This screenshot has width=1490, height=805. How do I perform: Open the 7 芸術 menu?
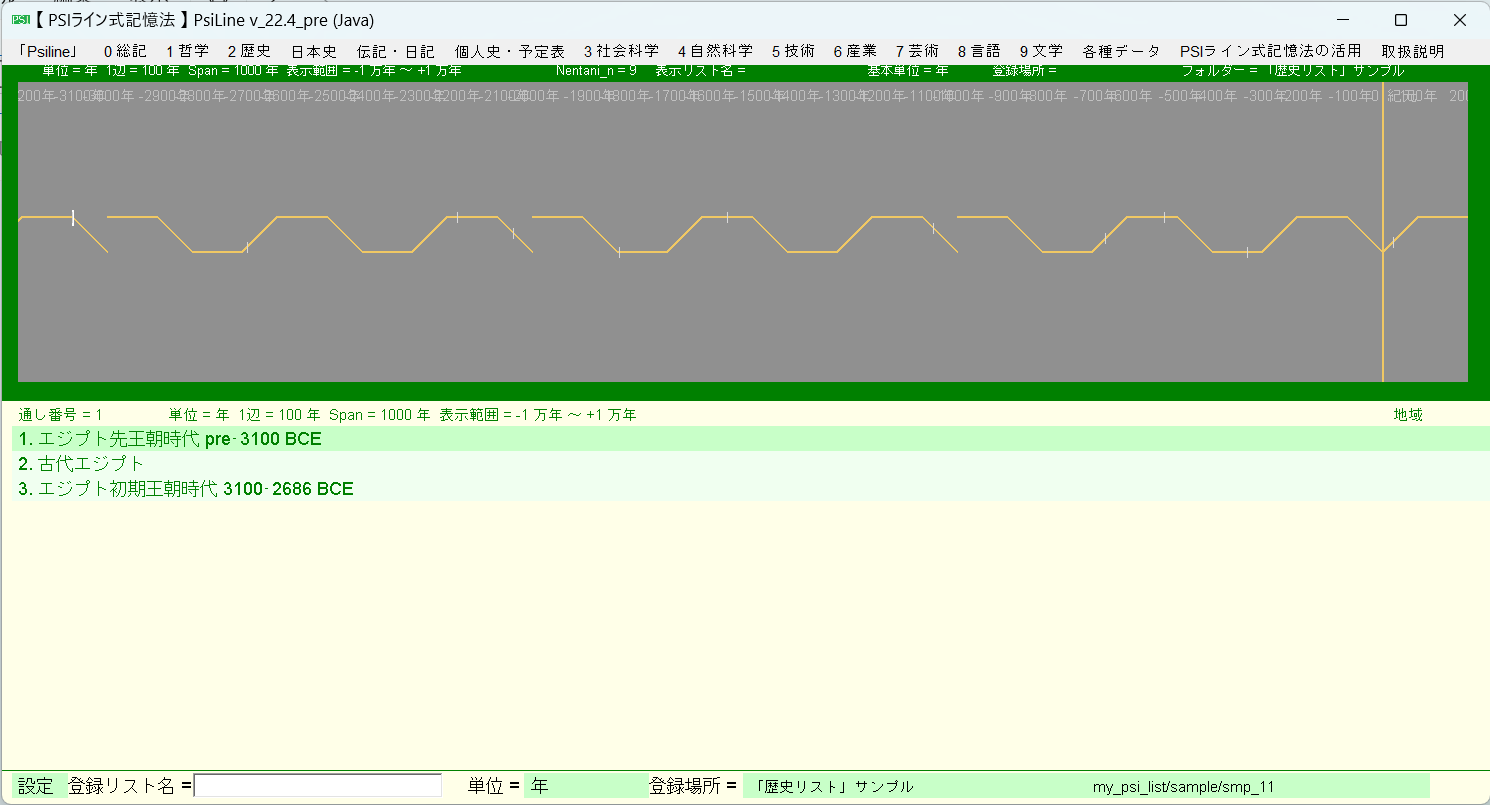pyautogui.click(x=917, y=51)
